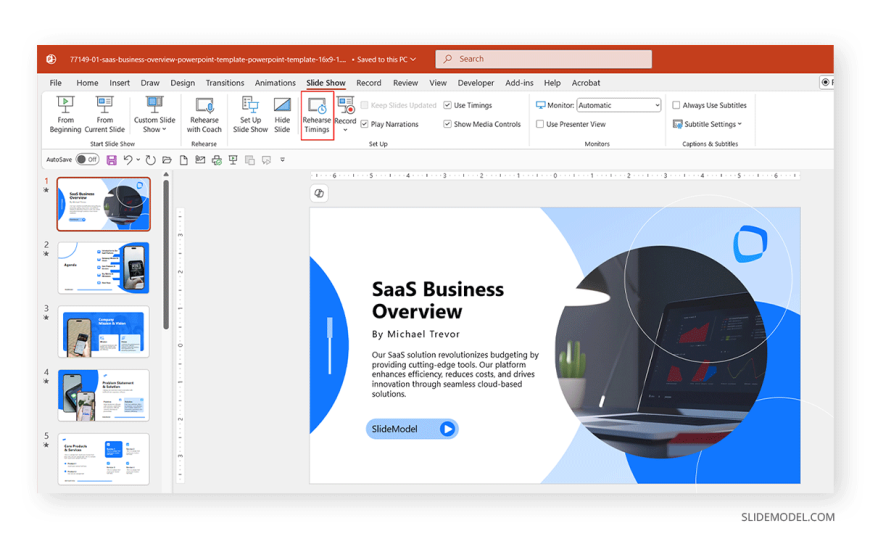Image resolution: width=870 pixels, height=539 pixels.
Task: Expand Subtitle Settings dropdown
Action: click(740, 124)
